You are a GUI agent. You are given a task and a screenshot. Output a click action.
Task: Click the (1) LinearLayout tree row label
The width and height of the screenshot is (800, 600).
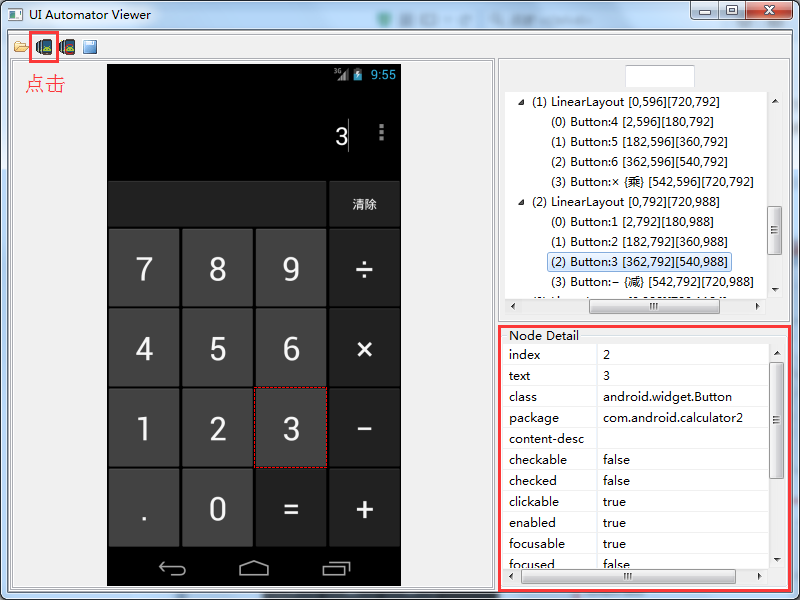pyautogui.click(x=626, y=102)
